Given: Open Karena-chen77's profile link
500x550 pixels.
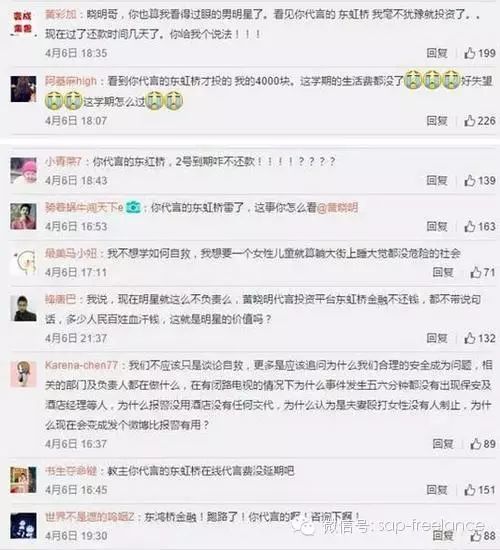Looking at the screenshot, I should point(81,365).
